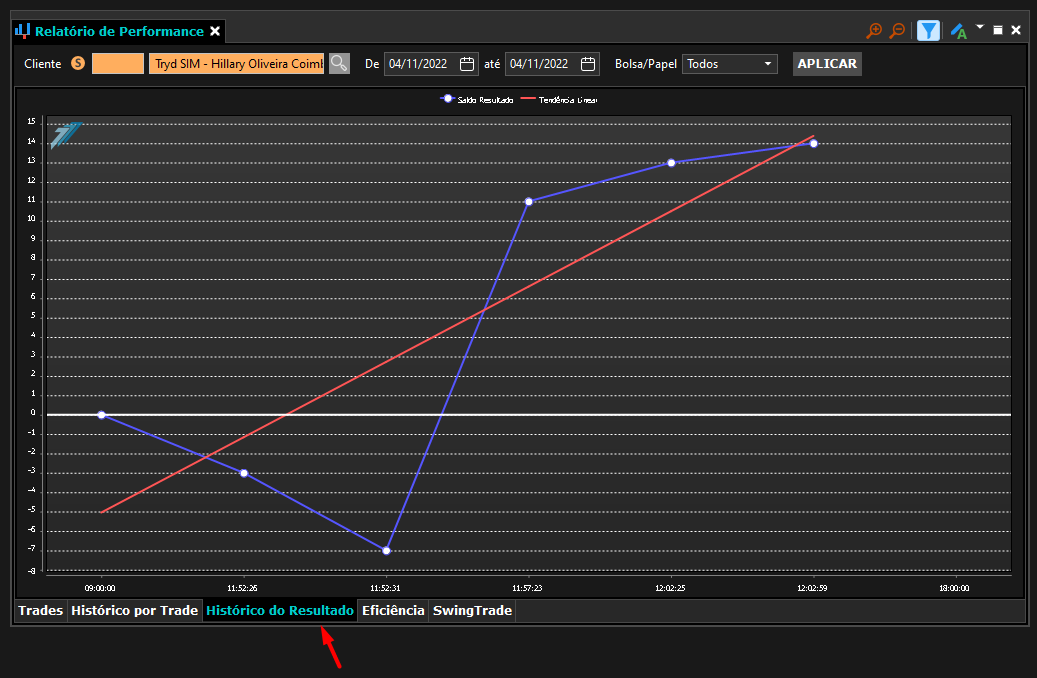
Task: Open the small dropdown arrow beside the pencil icon
Action: point(980,27)
